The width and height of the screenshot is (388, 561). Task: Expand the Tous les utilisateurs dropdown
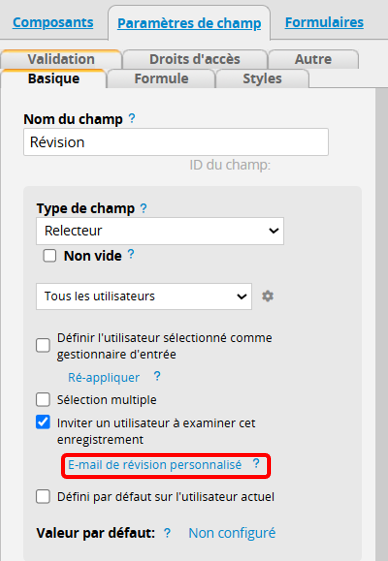click(x=144, y=296)
